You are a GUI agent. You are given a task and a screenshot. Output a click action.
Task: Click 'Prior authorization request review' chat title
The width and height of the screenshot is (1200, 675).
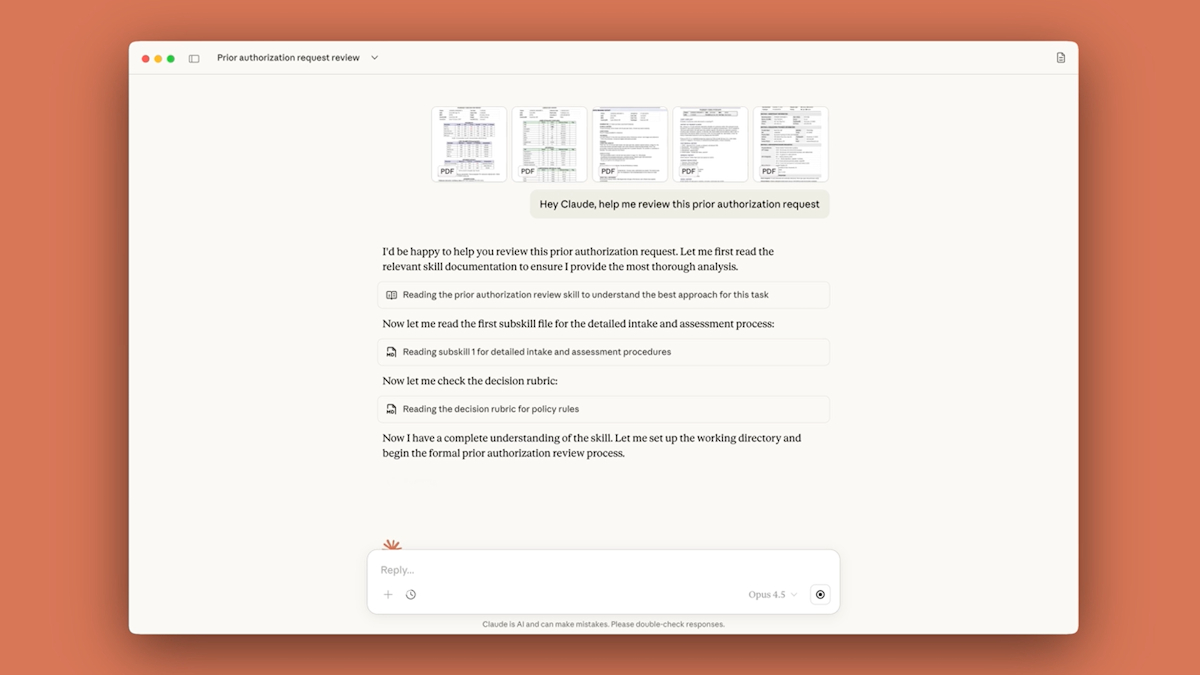point(288,58)
